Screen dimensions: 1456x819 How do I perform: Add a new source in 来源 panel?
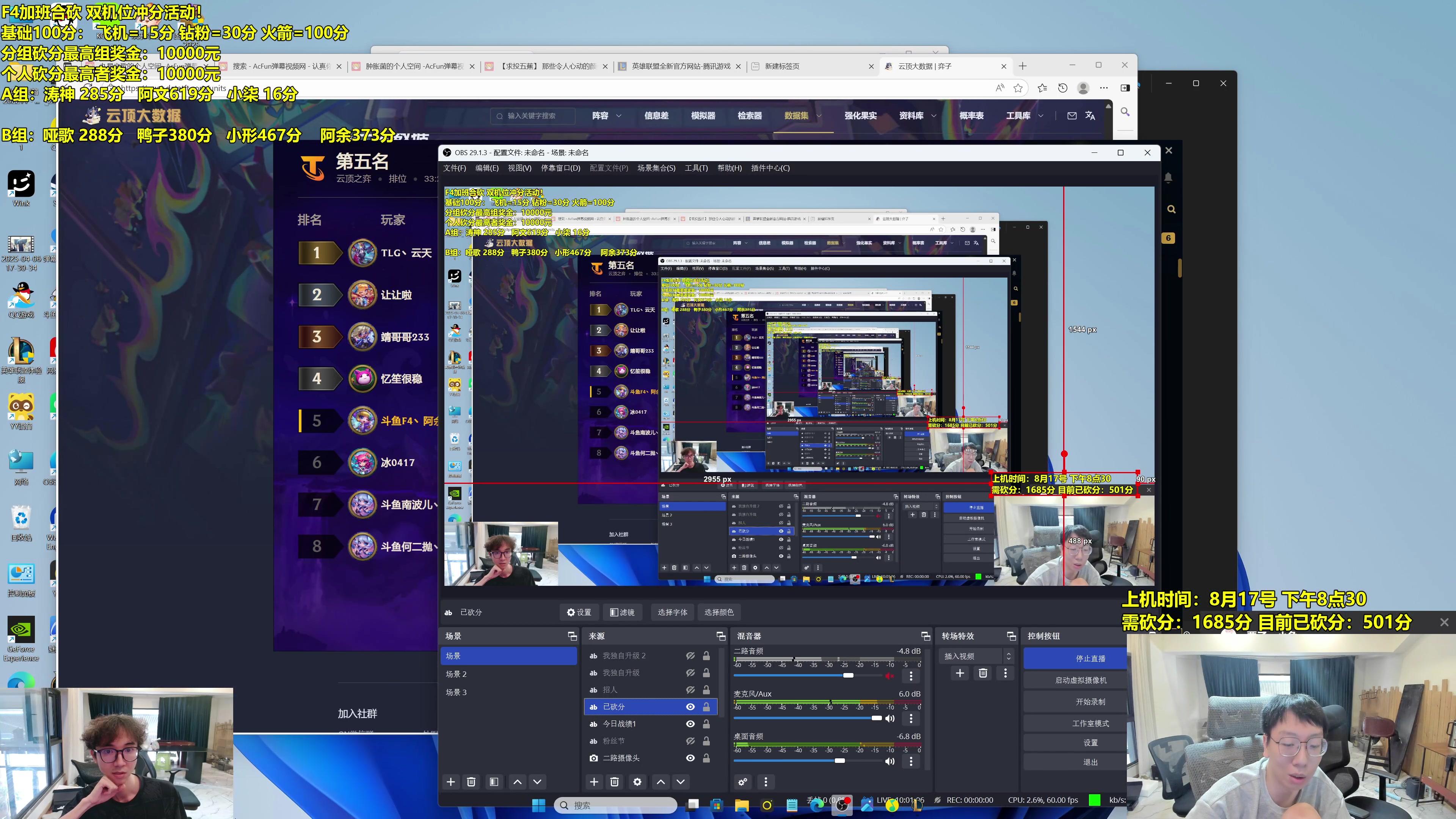pos(593,782)
